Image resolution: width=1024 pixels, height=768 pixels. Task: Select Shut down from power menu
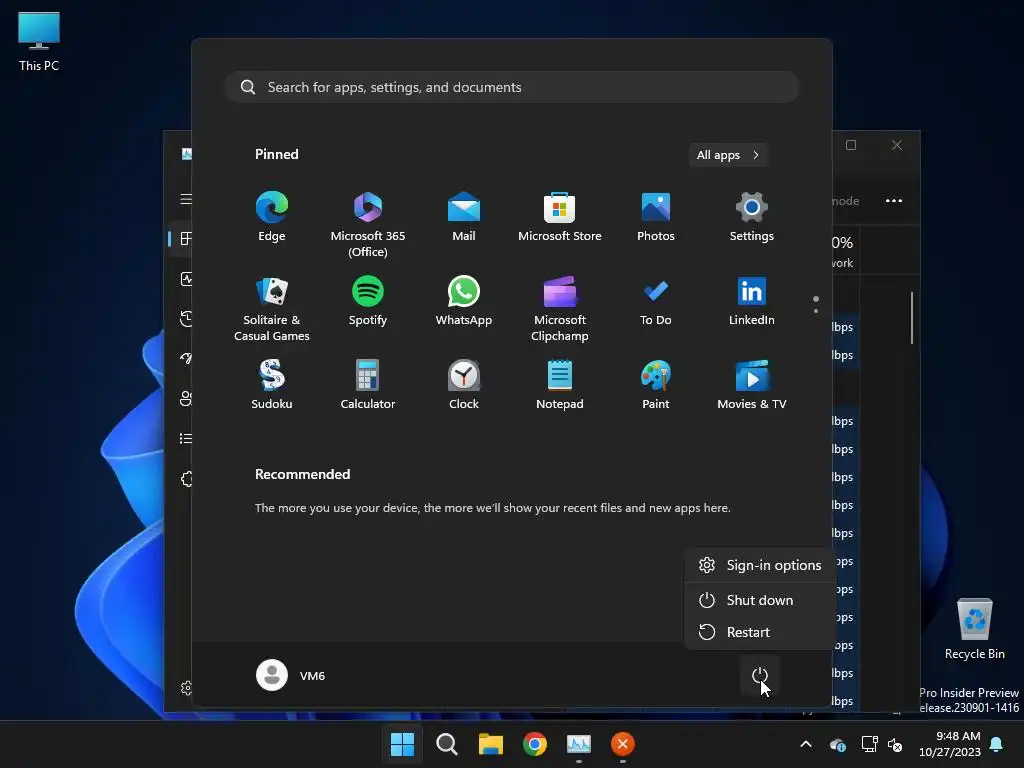click(760, 600)
